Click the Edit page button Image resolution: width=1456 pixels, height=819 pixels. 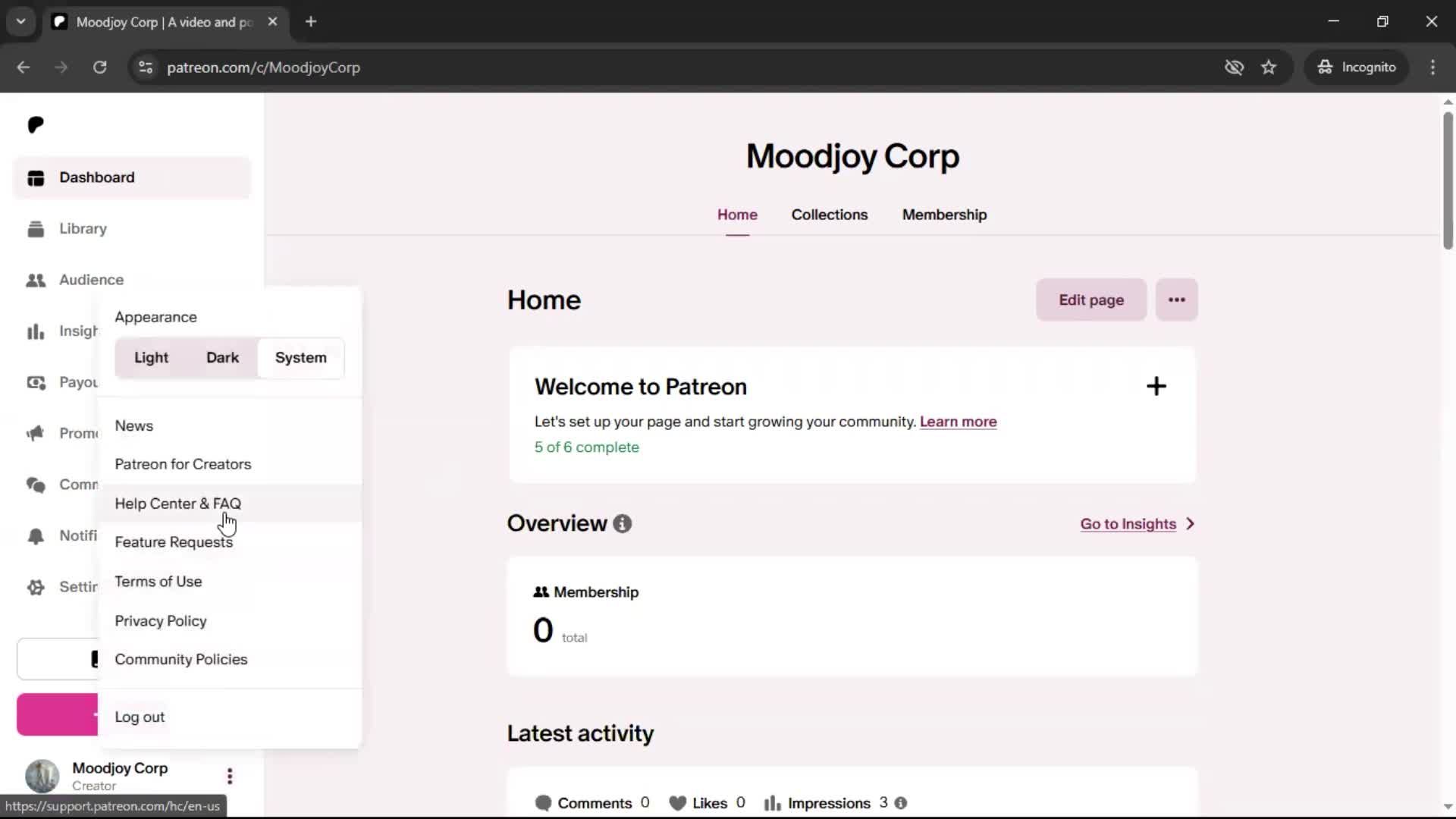(1091, 300)
